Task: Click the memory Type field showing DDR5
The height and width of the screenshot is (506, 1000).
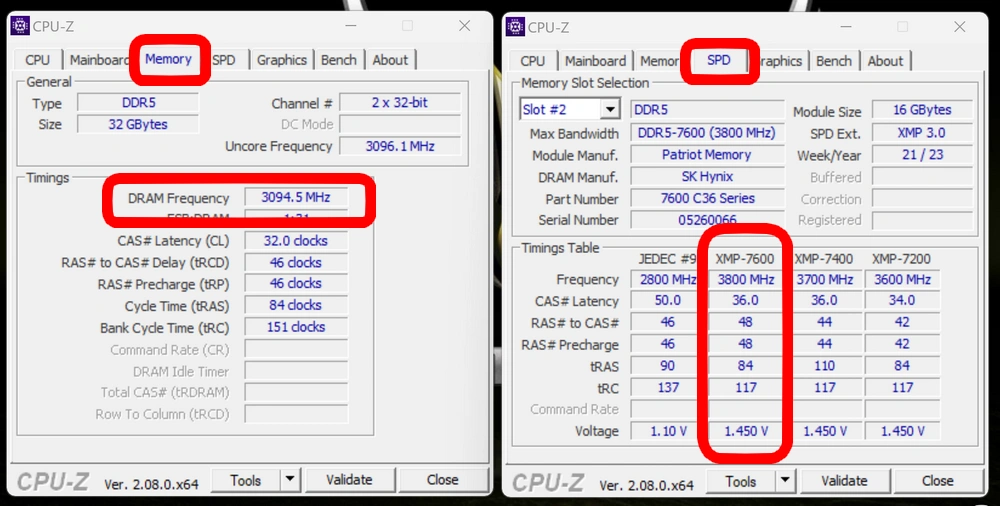Action: tap(138, 103)
